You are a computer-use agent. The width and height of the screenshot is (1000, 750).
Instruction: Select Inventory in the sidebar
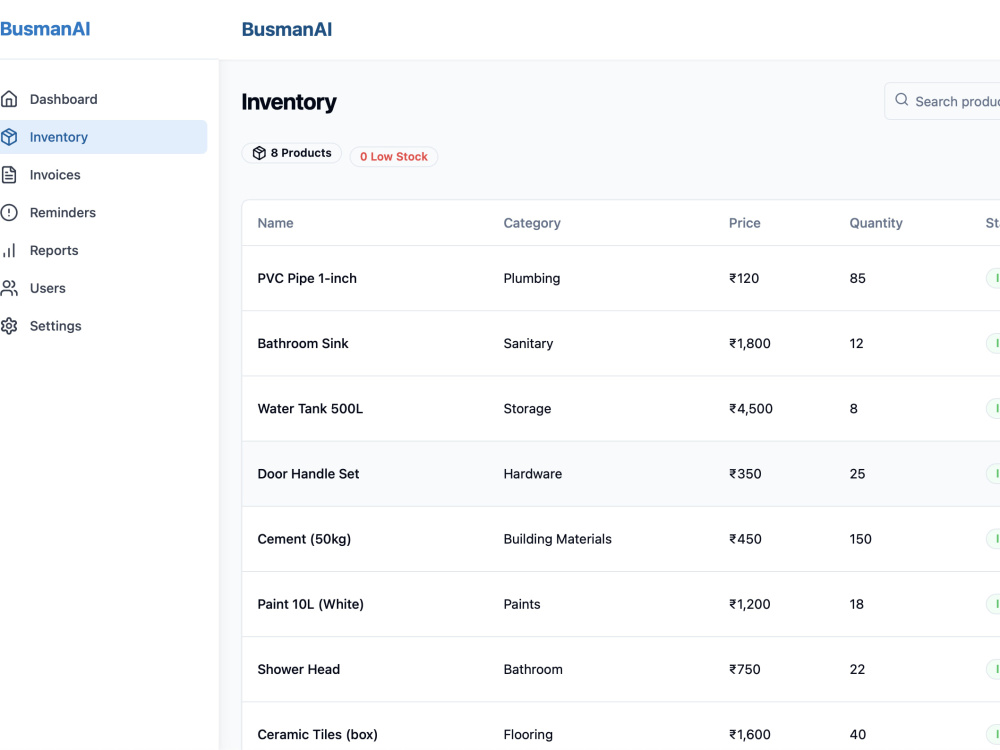pos(103,137)
